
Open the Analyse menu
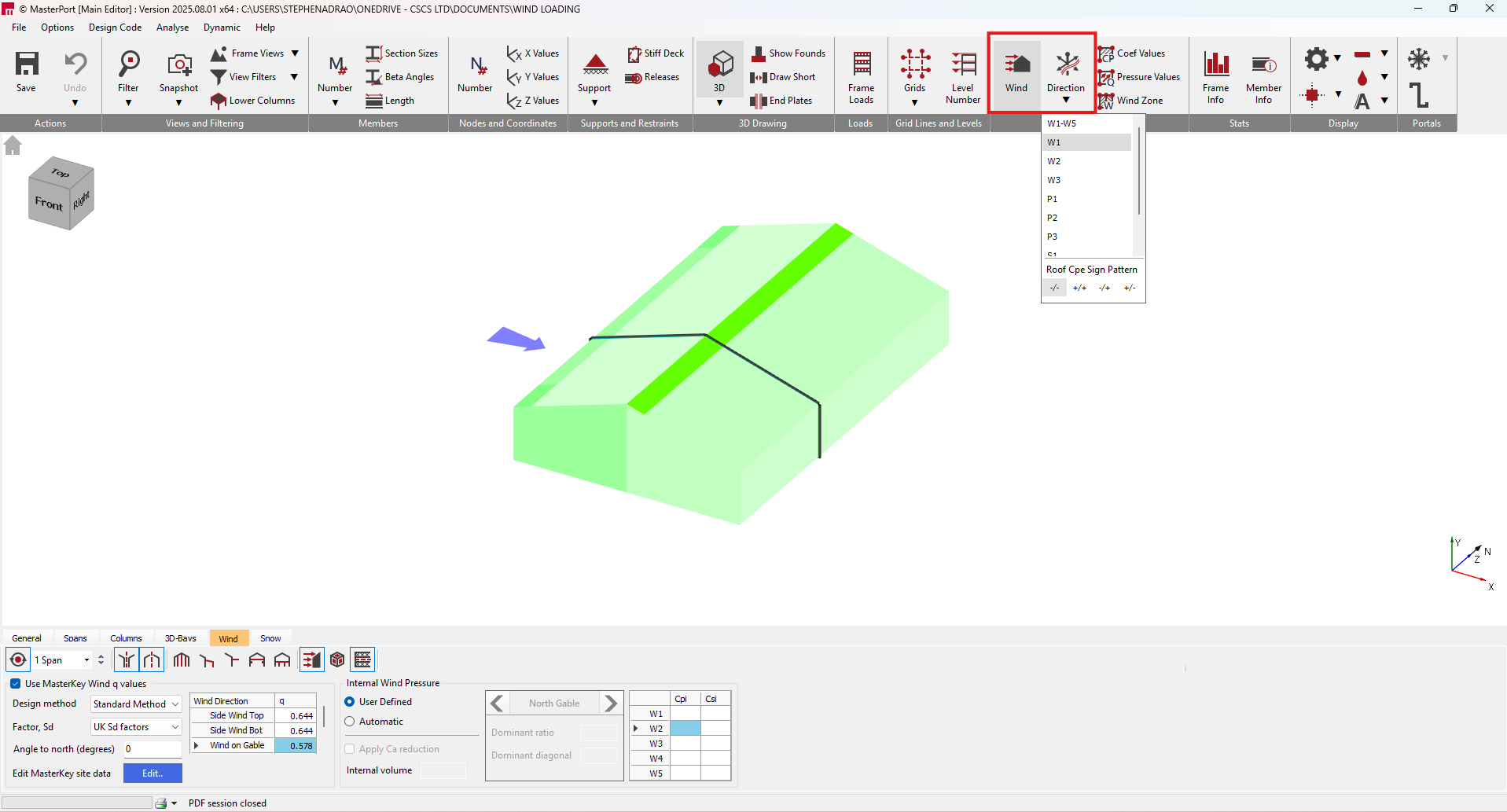(x=173, y=28)
